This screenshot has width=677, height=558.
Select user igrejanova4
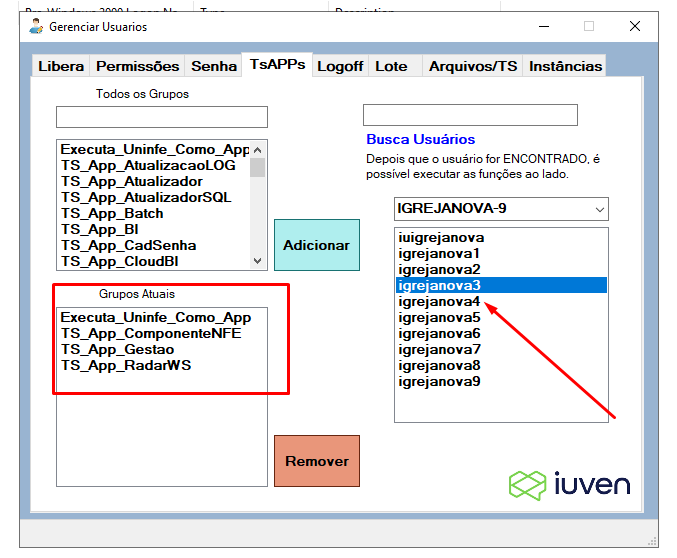click(501, 301)
